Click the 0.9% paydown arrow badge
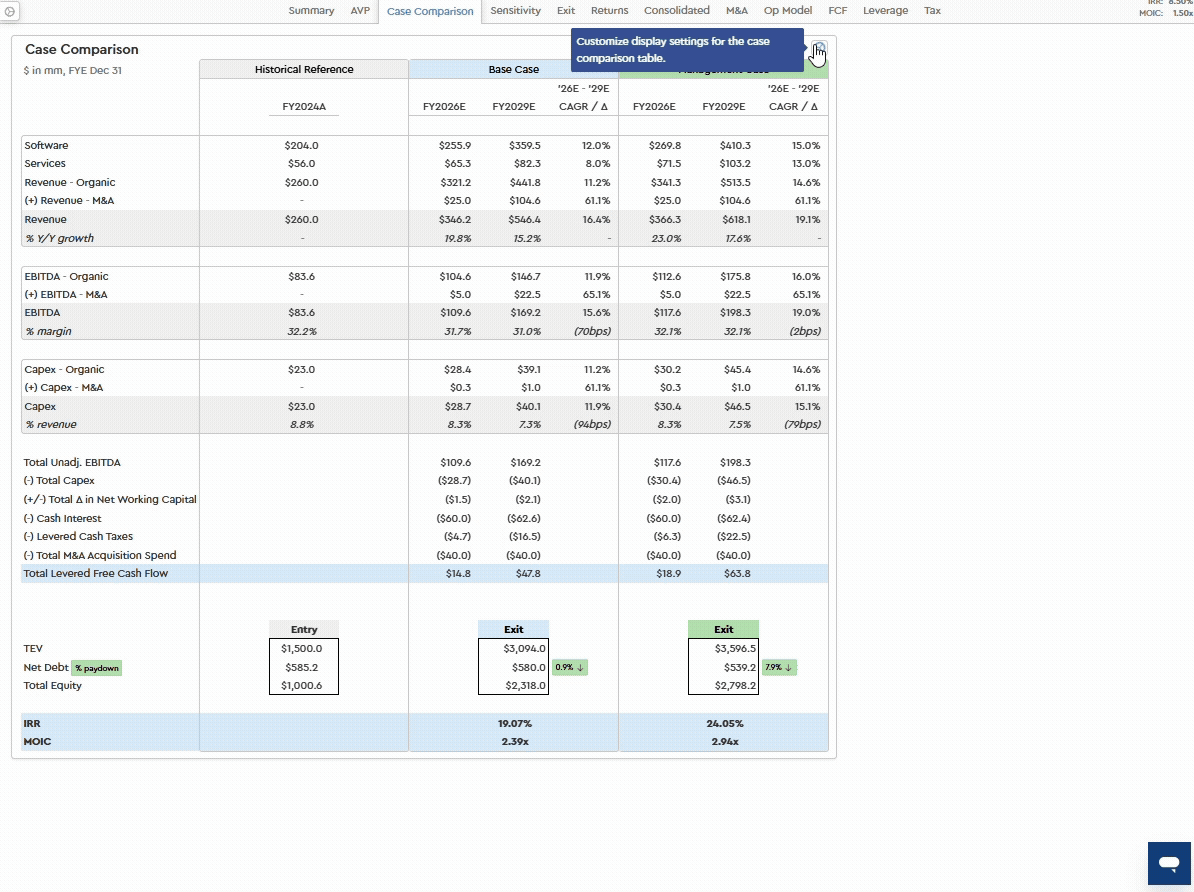Image resolution: width=1194 pixels, height=892 pixels. point(569,667)
